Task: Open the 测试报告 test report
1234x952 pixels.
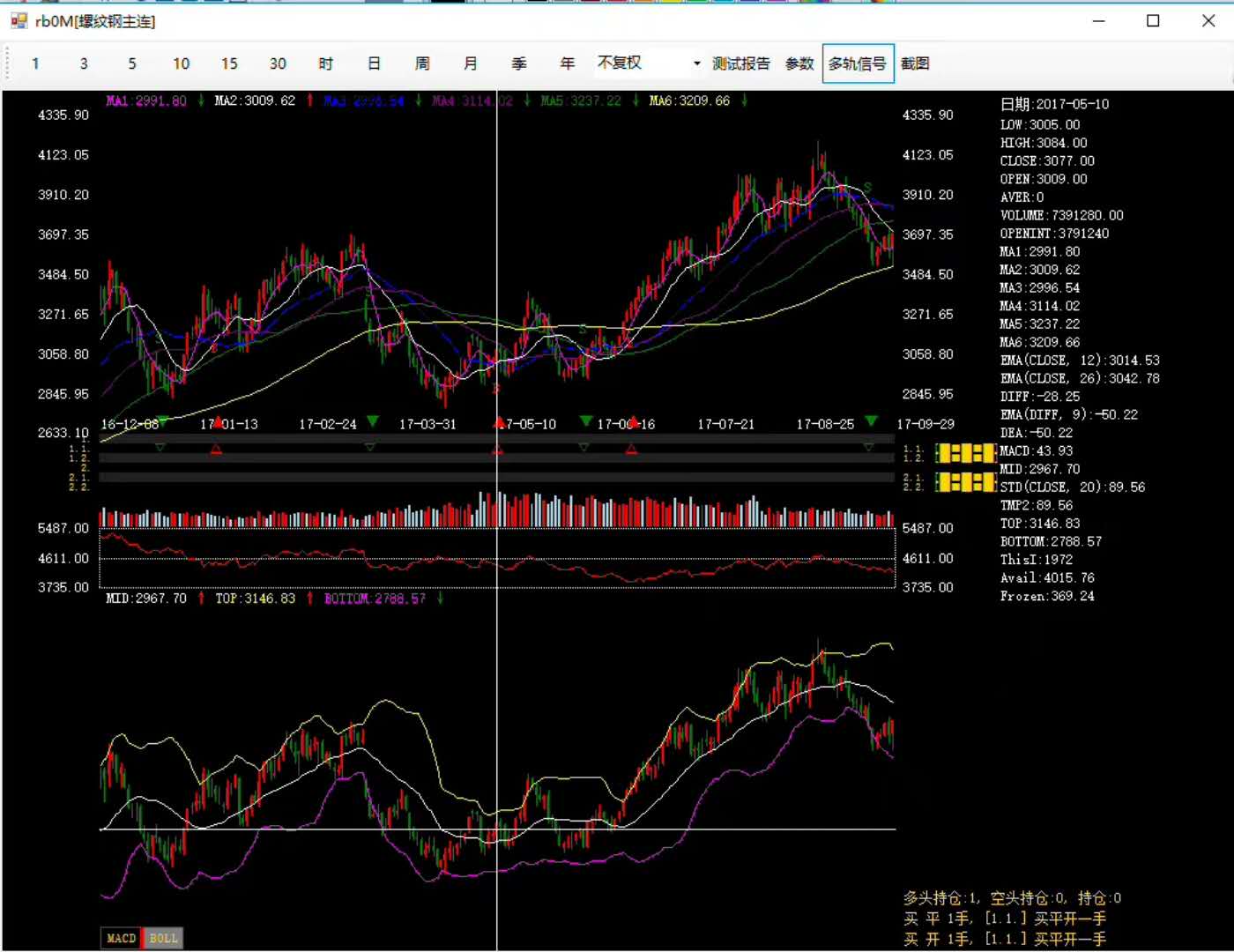Action: [x=740, y=63]
